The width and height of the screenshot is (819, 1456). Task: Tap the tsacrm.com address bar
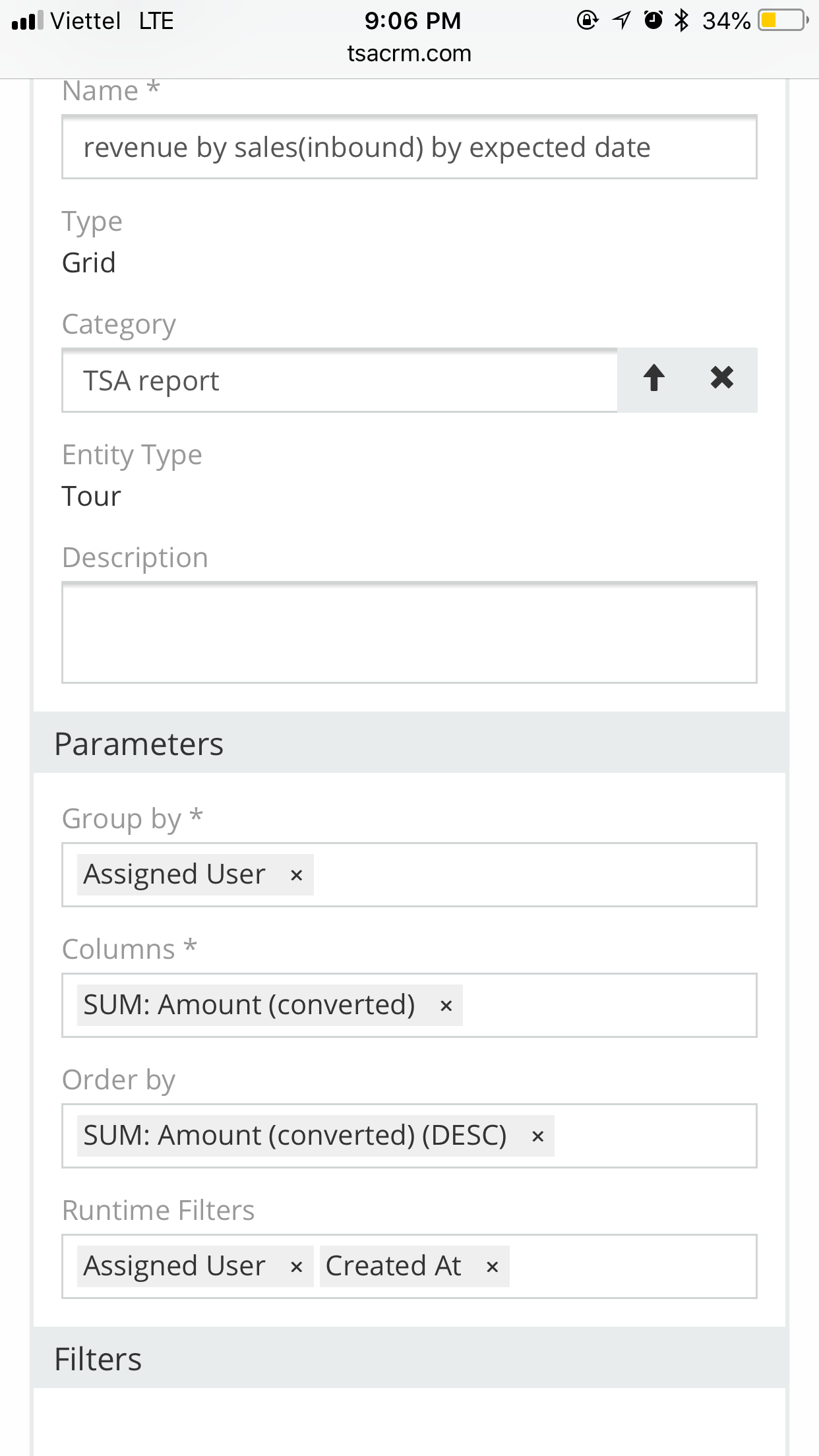pyautogui.click(x=409, y=53)
